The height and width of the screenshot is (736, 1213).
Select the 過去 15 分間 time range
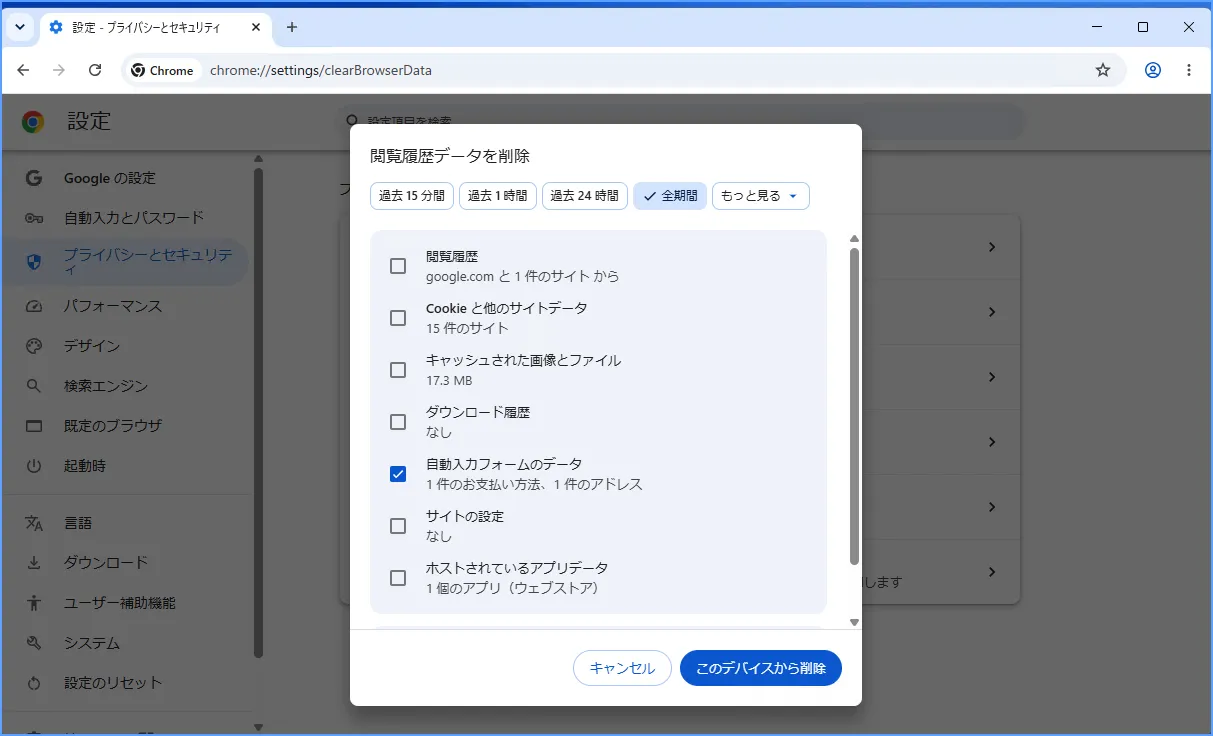pyautogui.click(x=412, y=196)
